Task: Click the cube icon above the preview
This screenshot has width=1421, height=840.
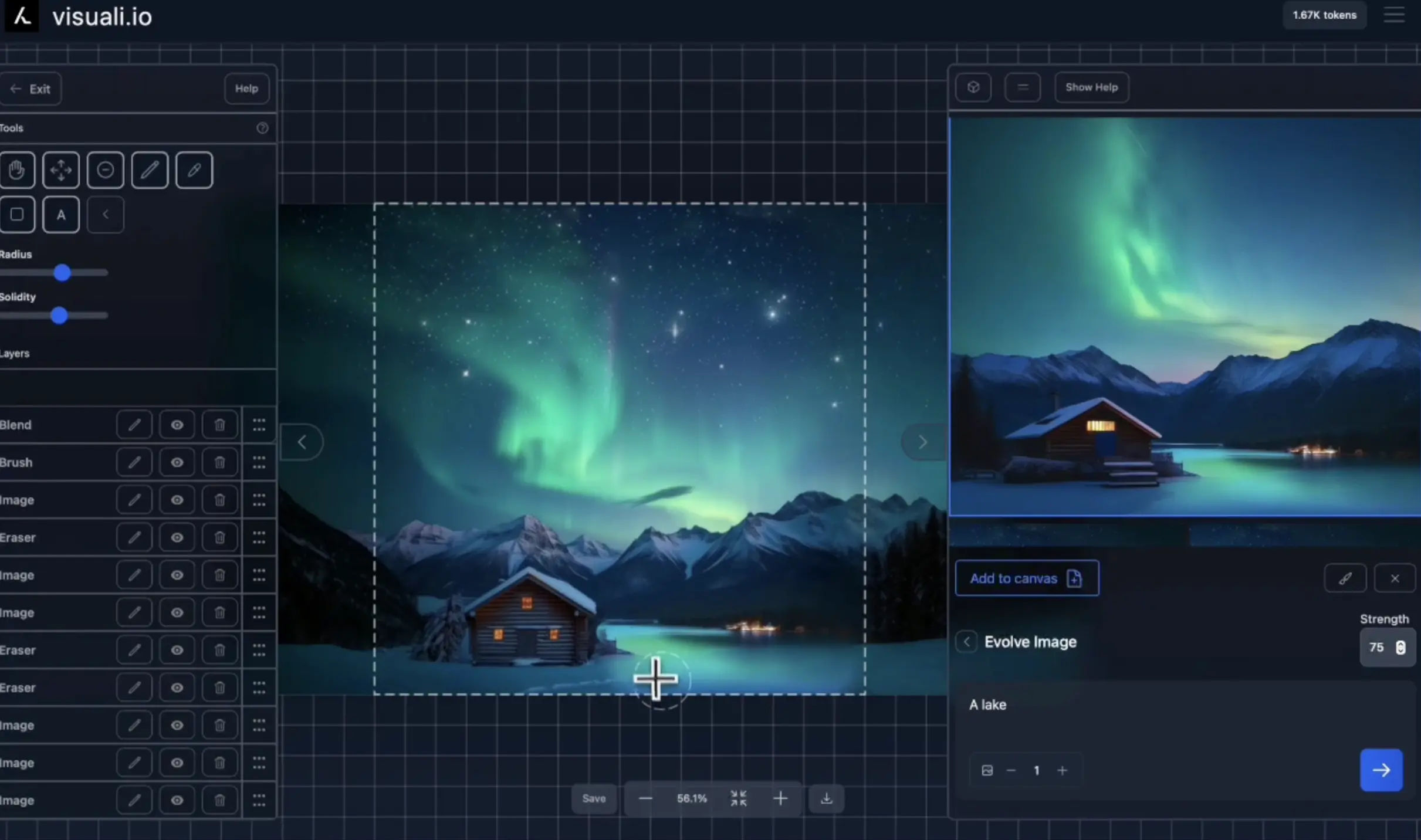Action: coord(973,87)
